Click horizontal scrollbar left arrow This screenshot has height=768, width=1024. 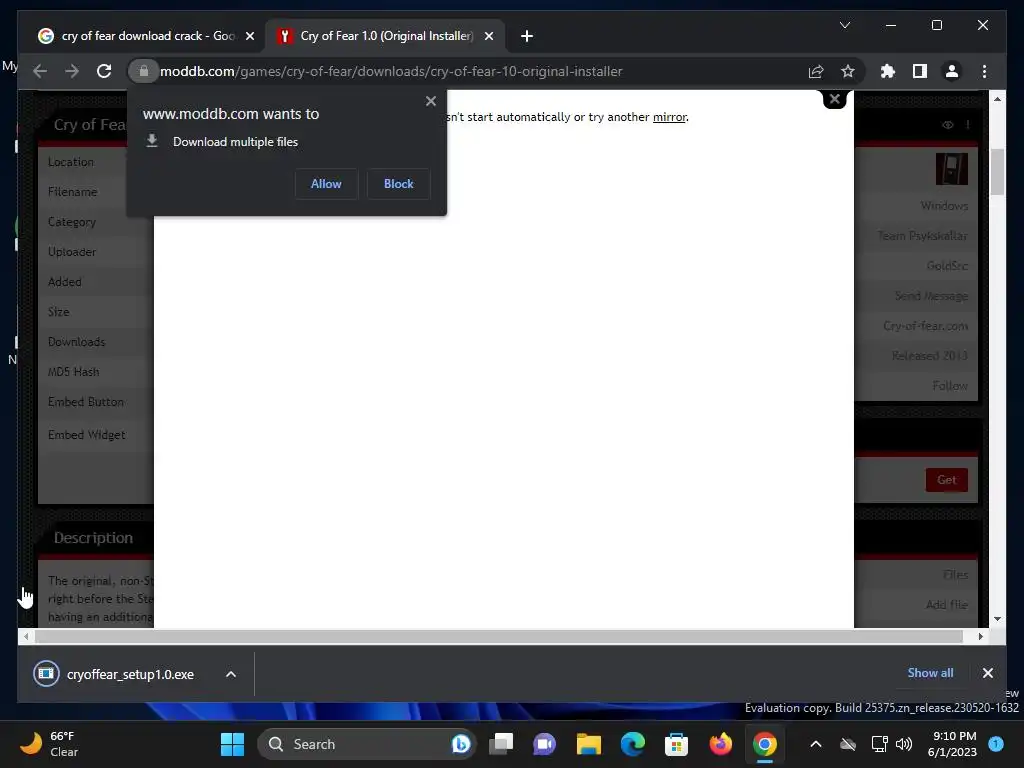[26, 636]
